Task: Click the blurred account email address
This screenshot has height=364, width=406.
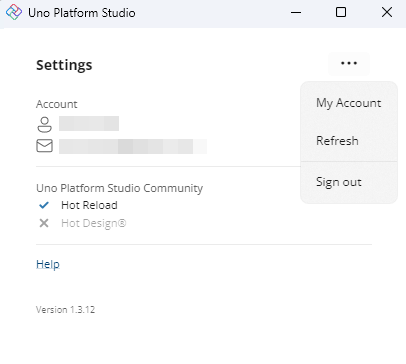Action: pos(133,146)
